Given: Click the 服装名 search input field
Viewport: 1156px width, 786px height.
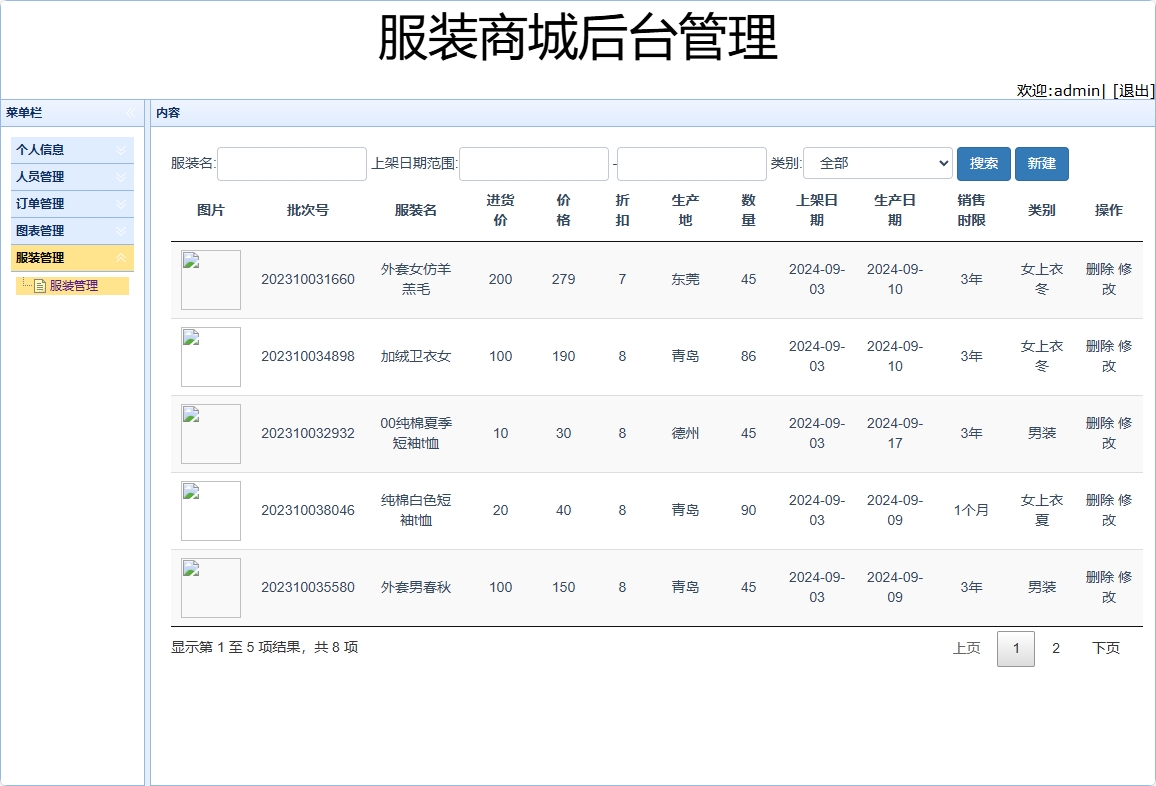Looking at the screenshot, I should pos(290,163).
